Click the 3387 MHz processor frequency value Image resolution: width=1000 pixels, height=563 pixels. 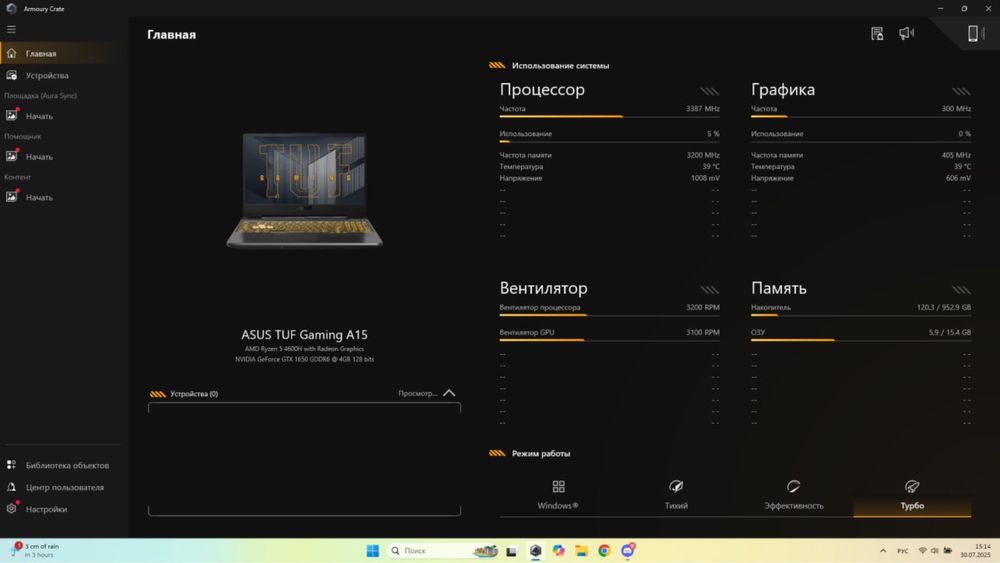[703, 108]
